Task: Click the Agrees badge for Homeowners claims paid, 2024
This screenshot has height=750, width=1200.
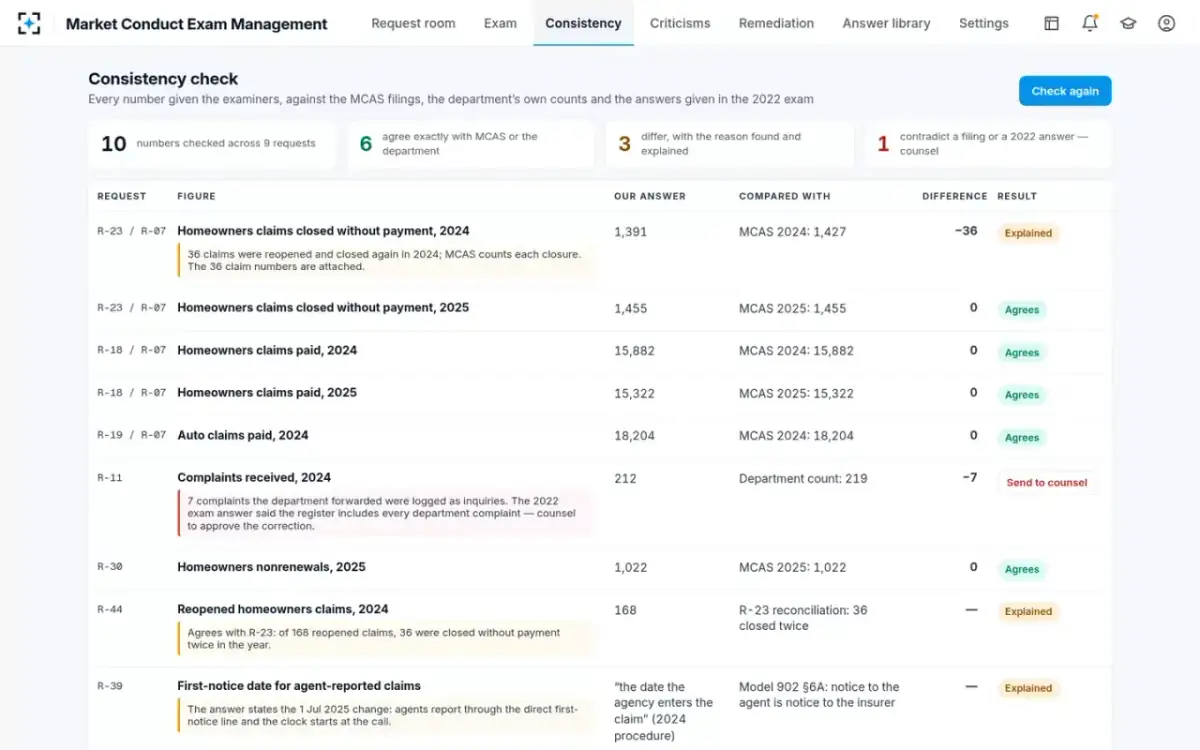Action: pyautogui.click(x=1022, y=352)
